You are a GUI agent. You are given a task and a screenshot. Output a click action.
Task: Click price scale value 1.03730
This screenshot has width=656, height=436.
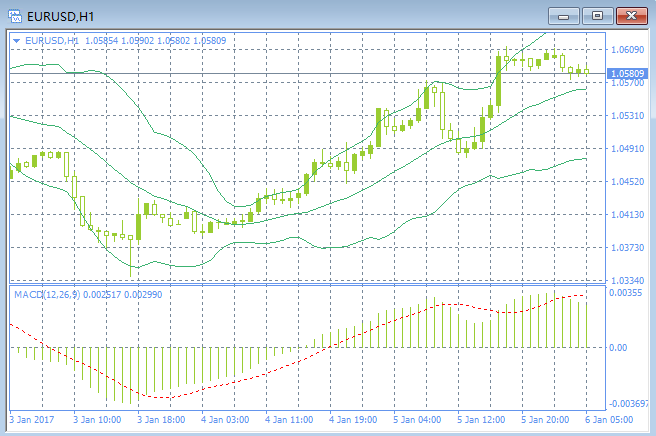pos(627,248)
